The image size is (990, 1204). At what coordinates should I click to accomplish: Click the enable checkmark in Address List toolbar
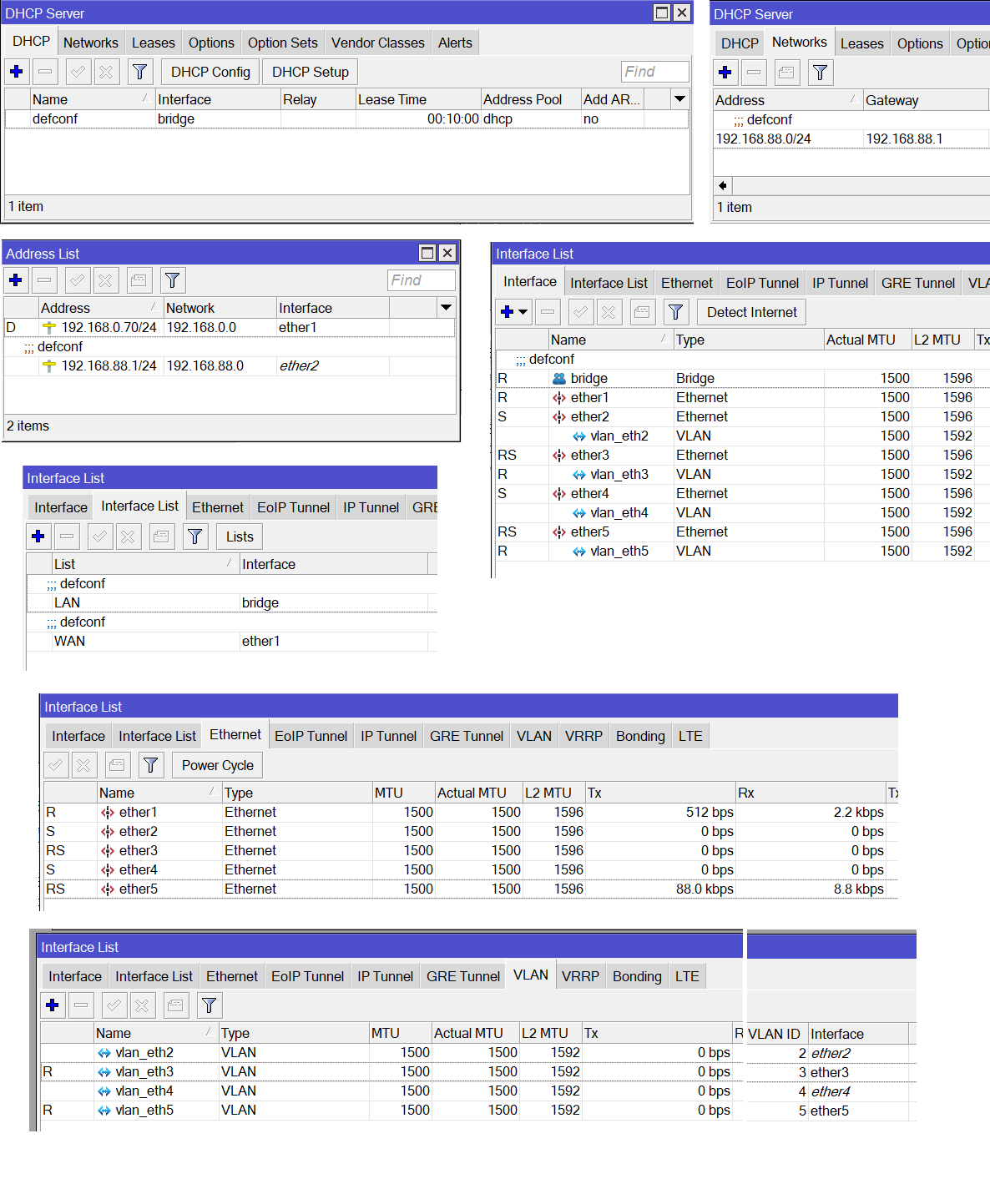coord(78,280)
